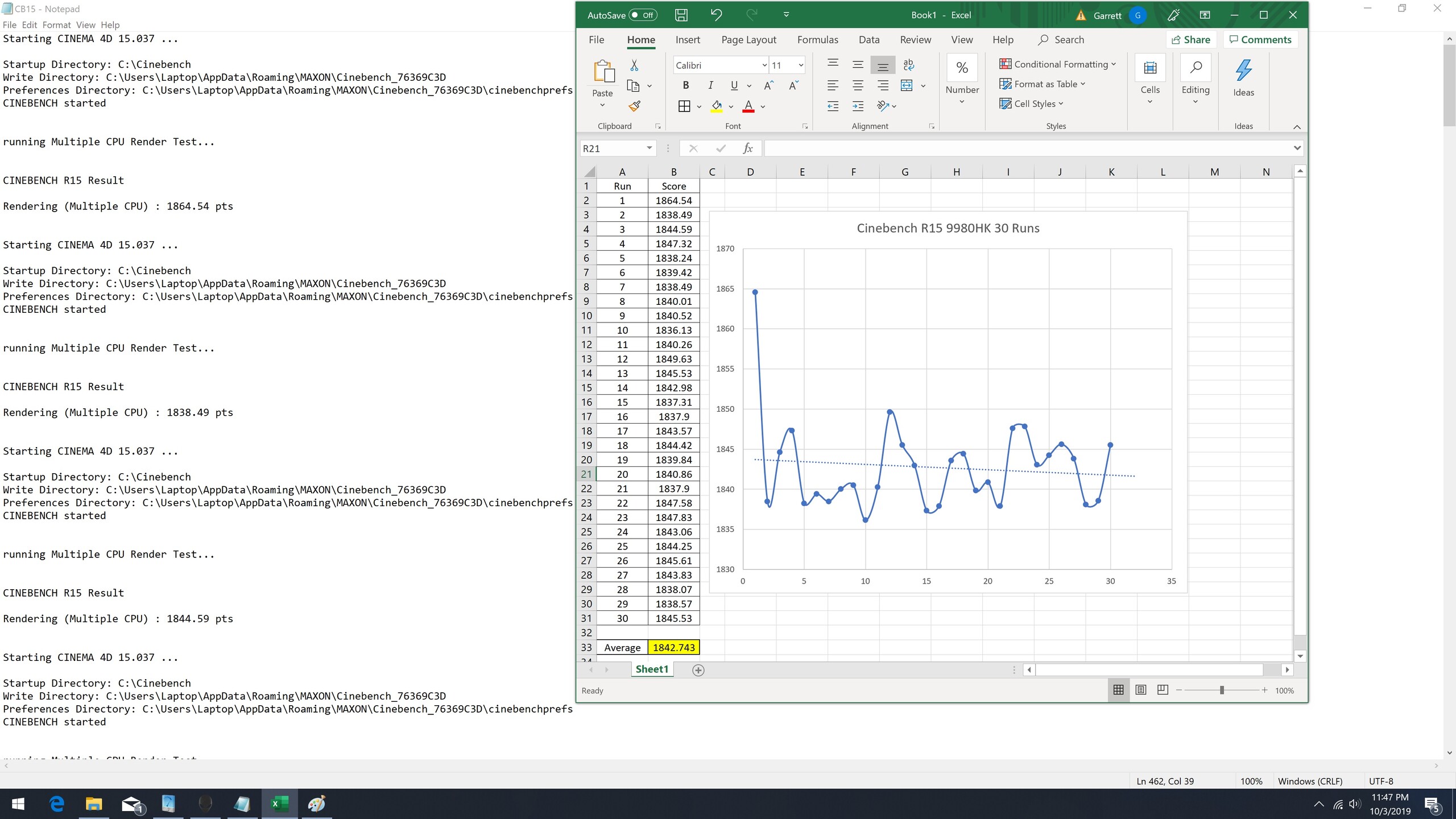The height and width of the screenshot is (819, 1456).
Task: Open Windows Start menu
Action: pyautogui.click(x=18, y=804)
